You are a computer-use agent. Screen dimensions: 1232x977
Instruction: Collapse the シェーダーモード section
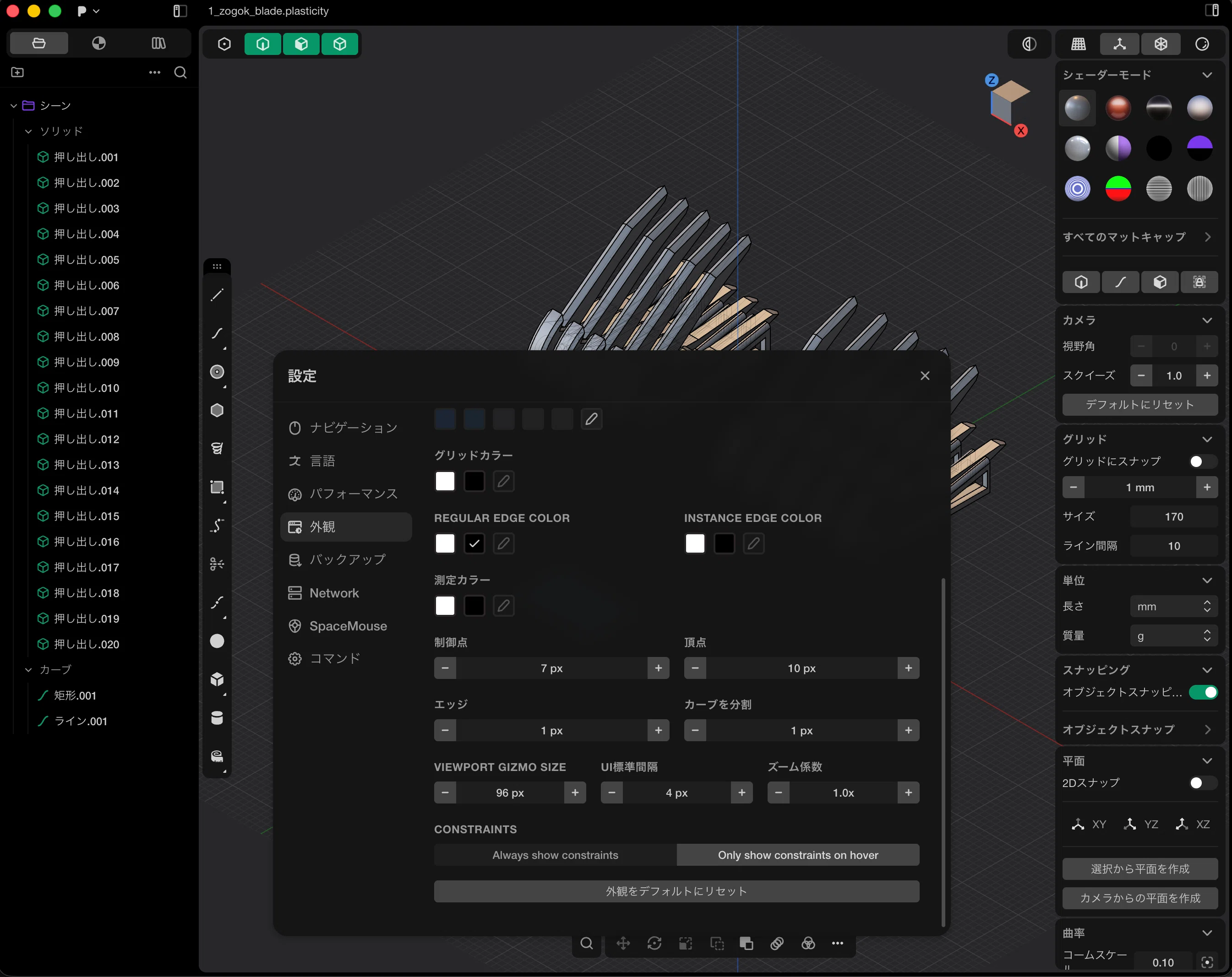(1207, 75)
